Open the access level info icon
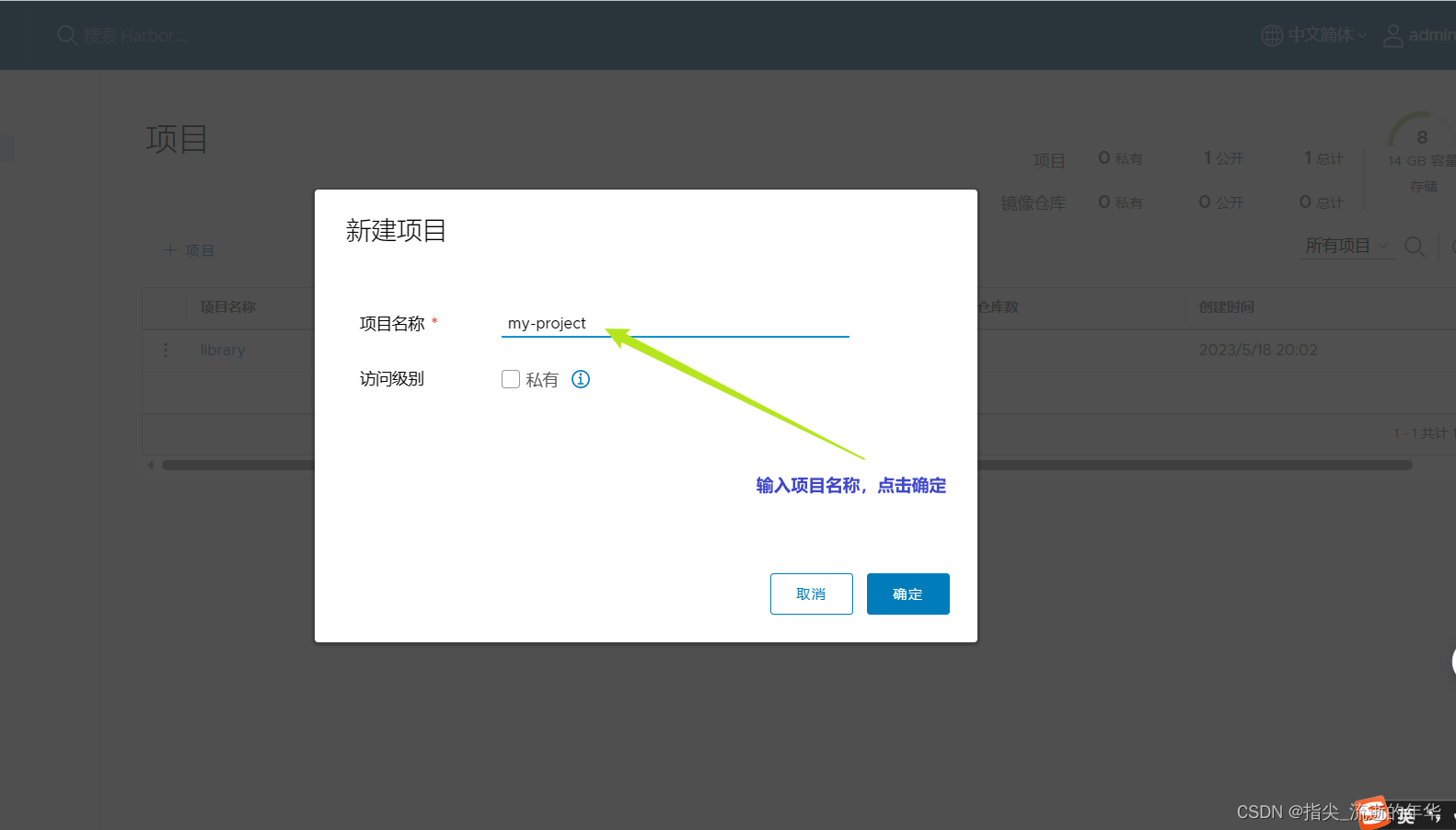 581,379
